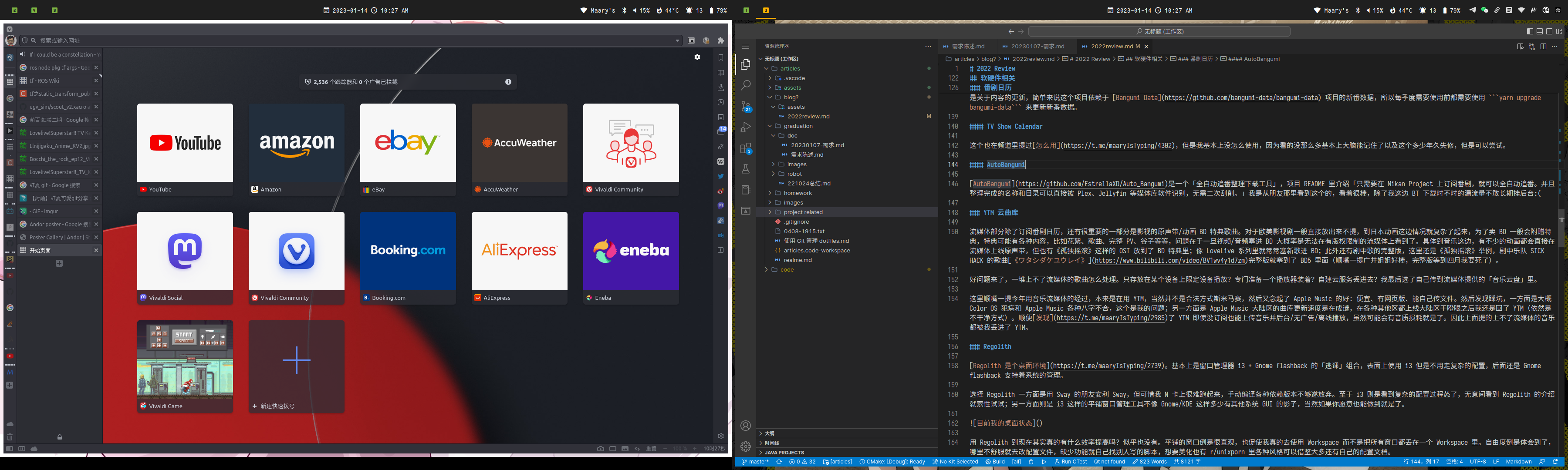Open the Extensions view in activity bar
This screenshot has width=1568, height=470.
[746, 148]
